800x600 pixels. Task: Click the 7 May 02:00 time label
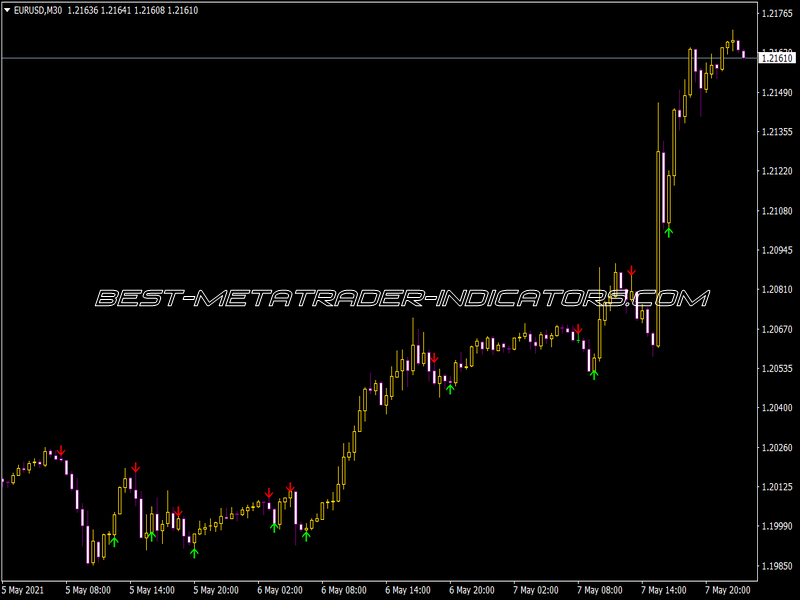[x=536, y=590]
